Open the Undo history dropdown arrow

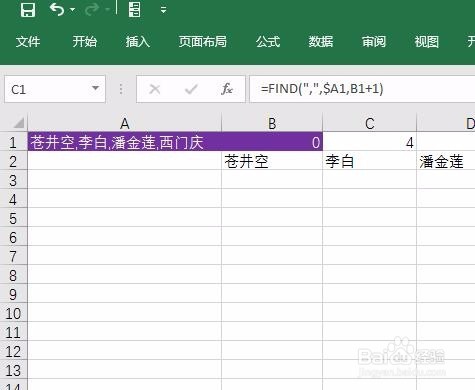72,10
